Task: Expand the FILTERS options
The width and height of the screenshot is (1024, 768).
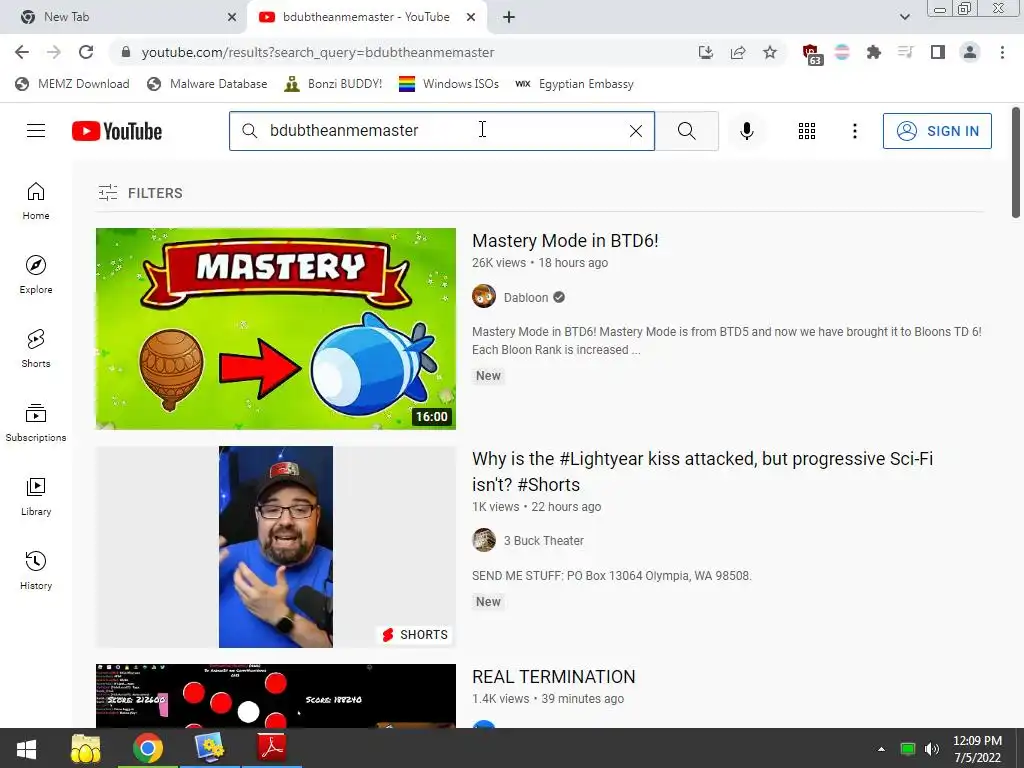Action: (x=140, y=193)
